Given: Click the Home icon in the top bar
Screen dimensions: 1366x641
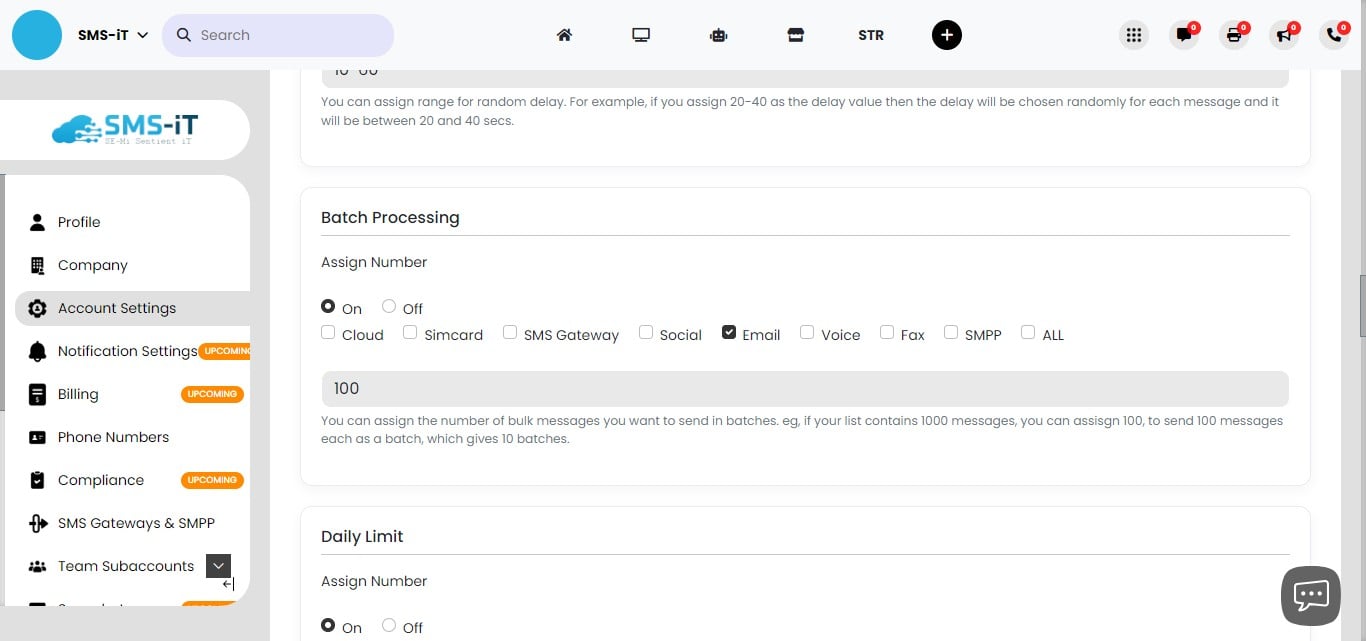Looking at the screenshot, I should click(x=564, y=34).
